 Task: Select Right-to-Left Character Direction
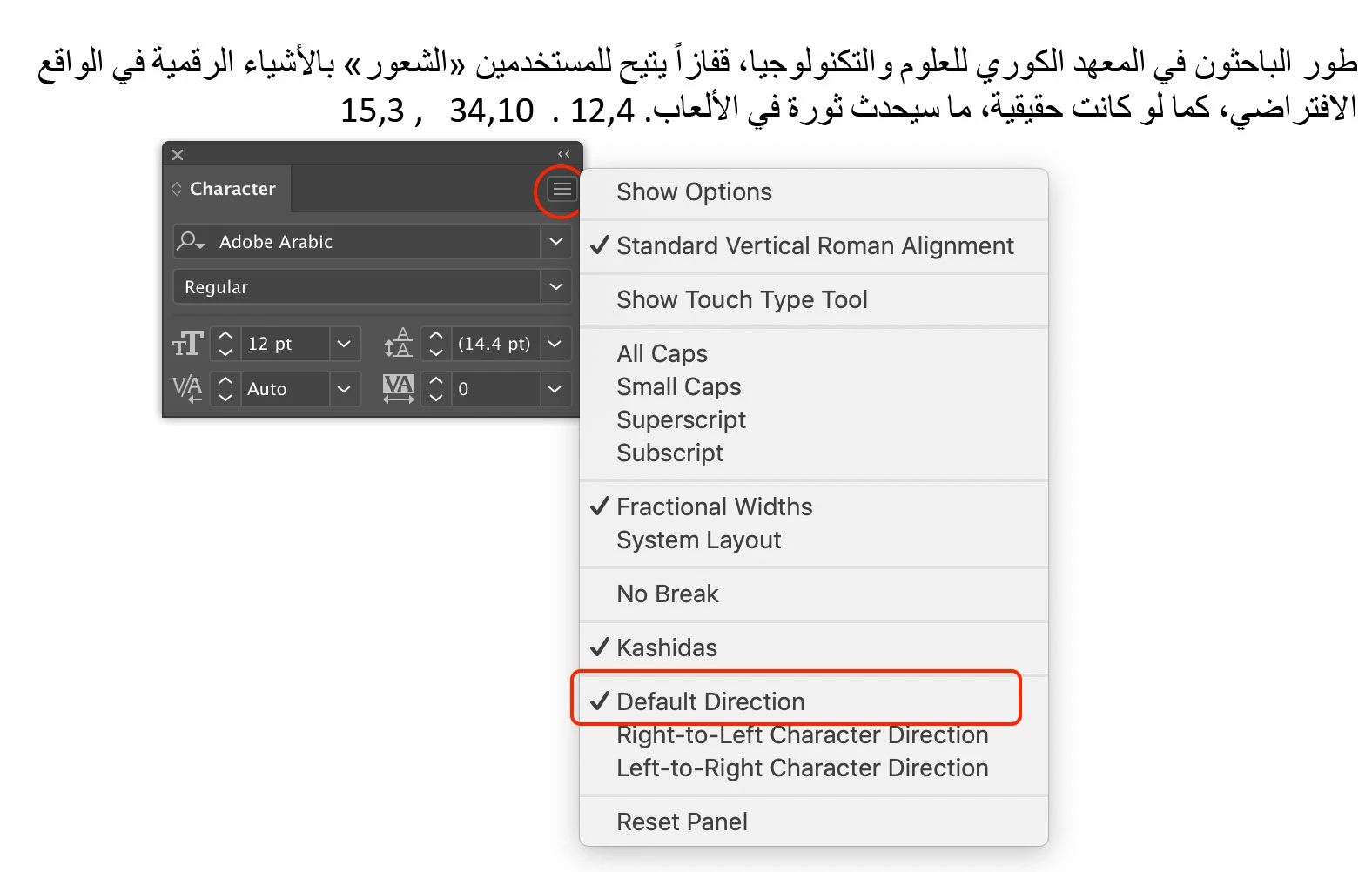pyautogui.click(x=813, y=734)
